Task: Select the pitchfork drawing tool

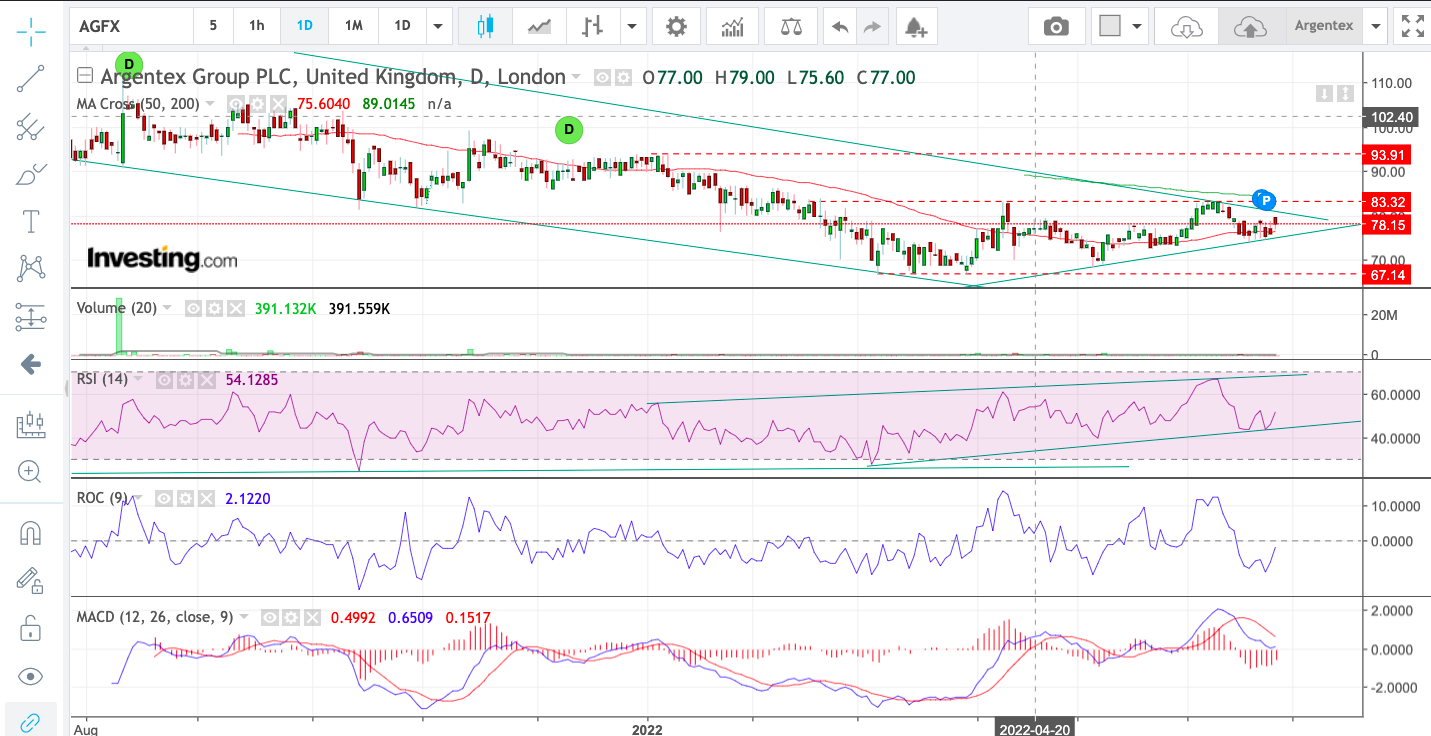Action: pos(31,127)
